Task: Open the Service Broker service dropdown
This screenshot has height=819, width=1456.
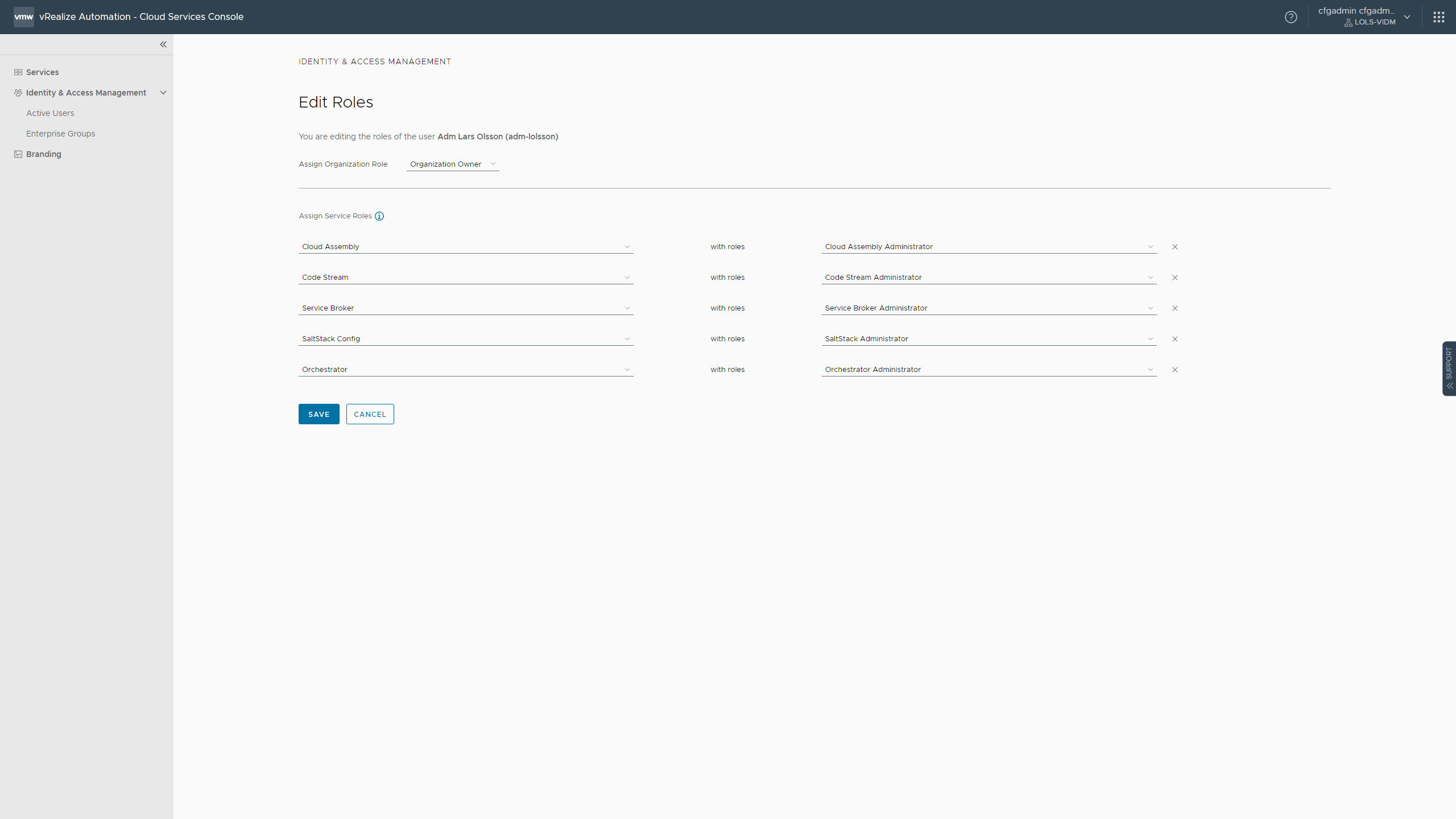Action: [x=466, y=308]
